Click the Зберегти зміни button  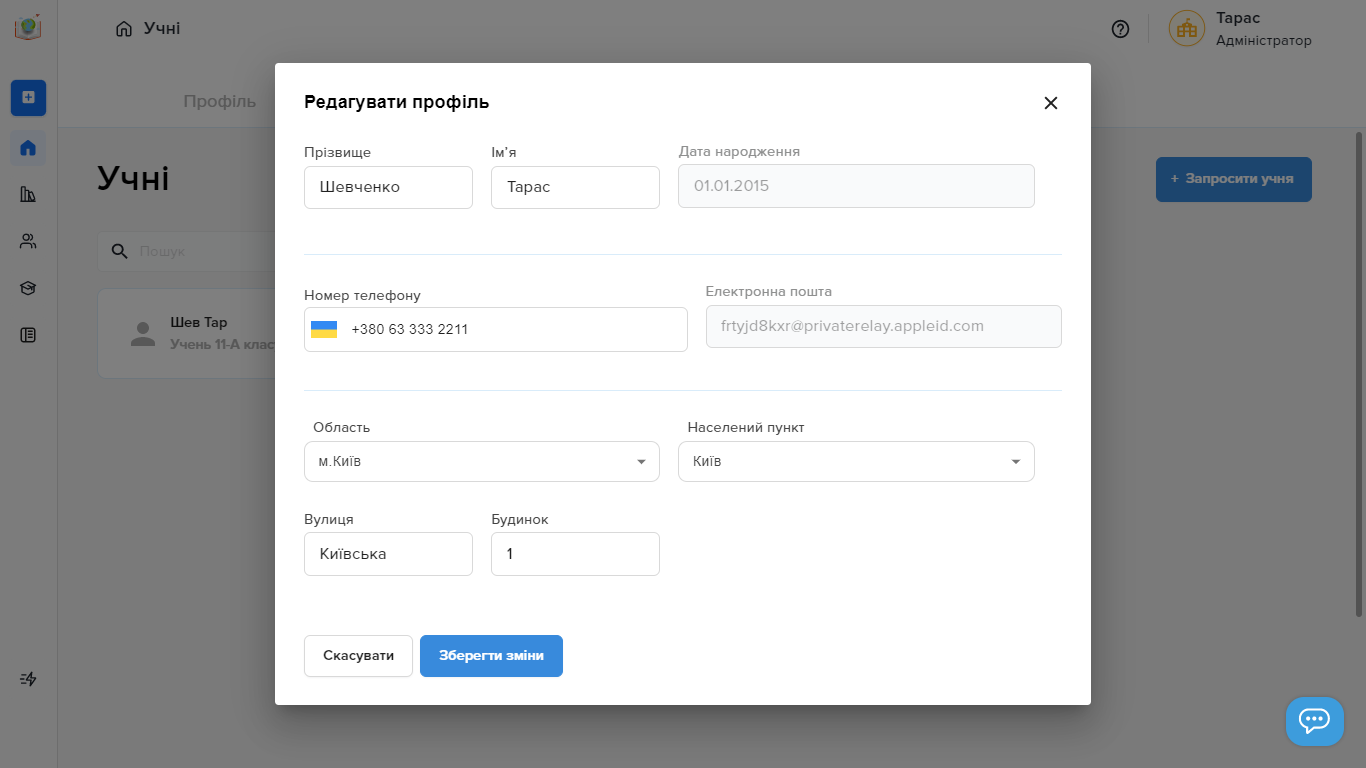491,656
